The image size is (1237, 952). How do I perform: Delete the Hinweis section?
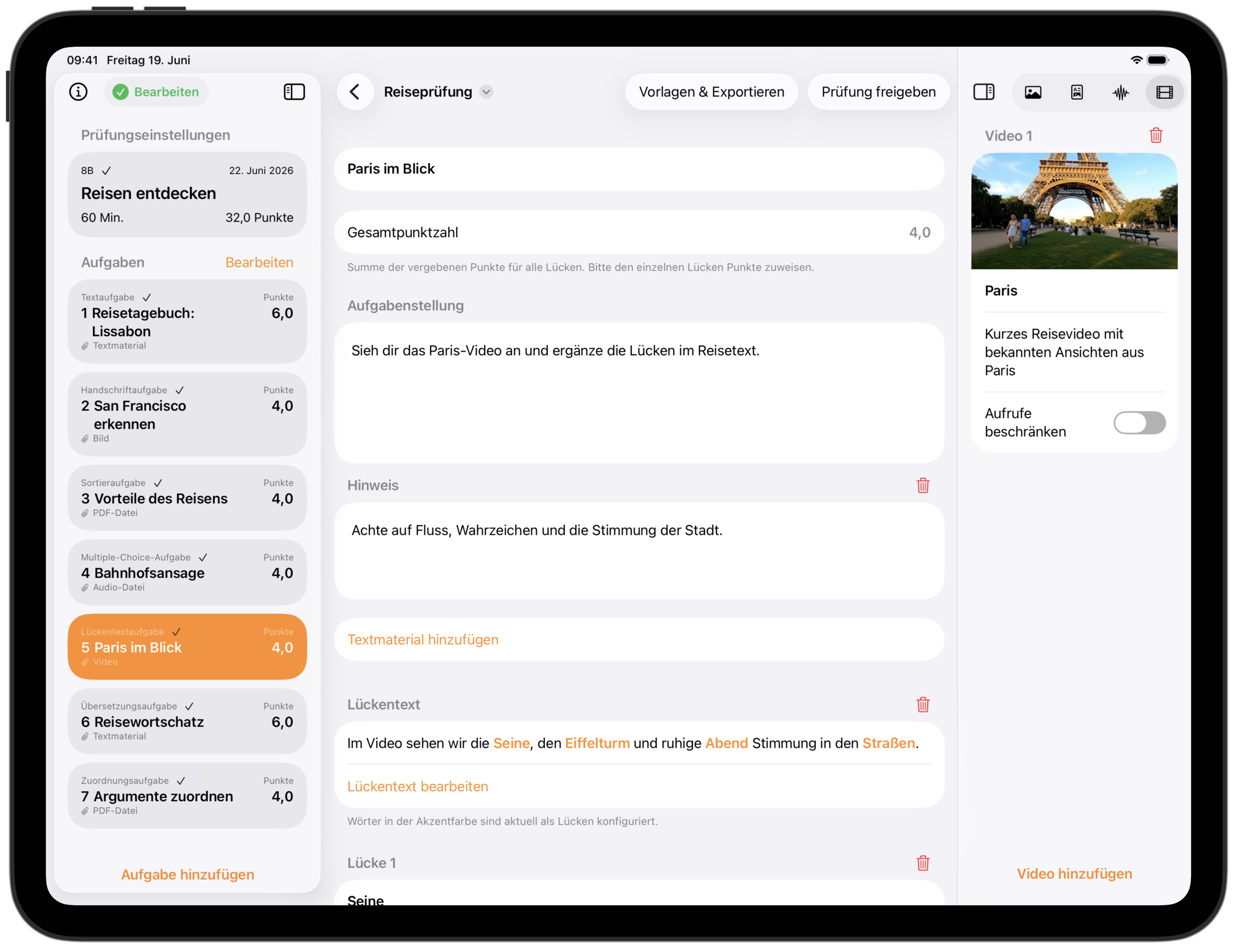[x=923, y=485]
